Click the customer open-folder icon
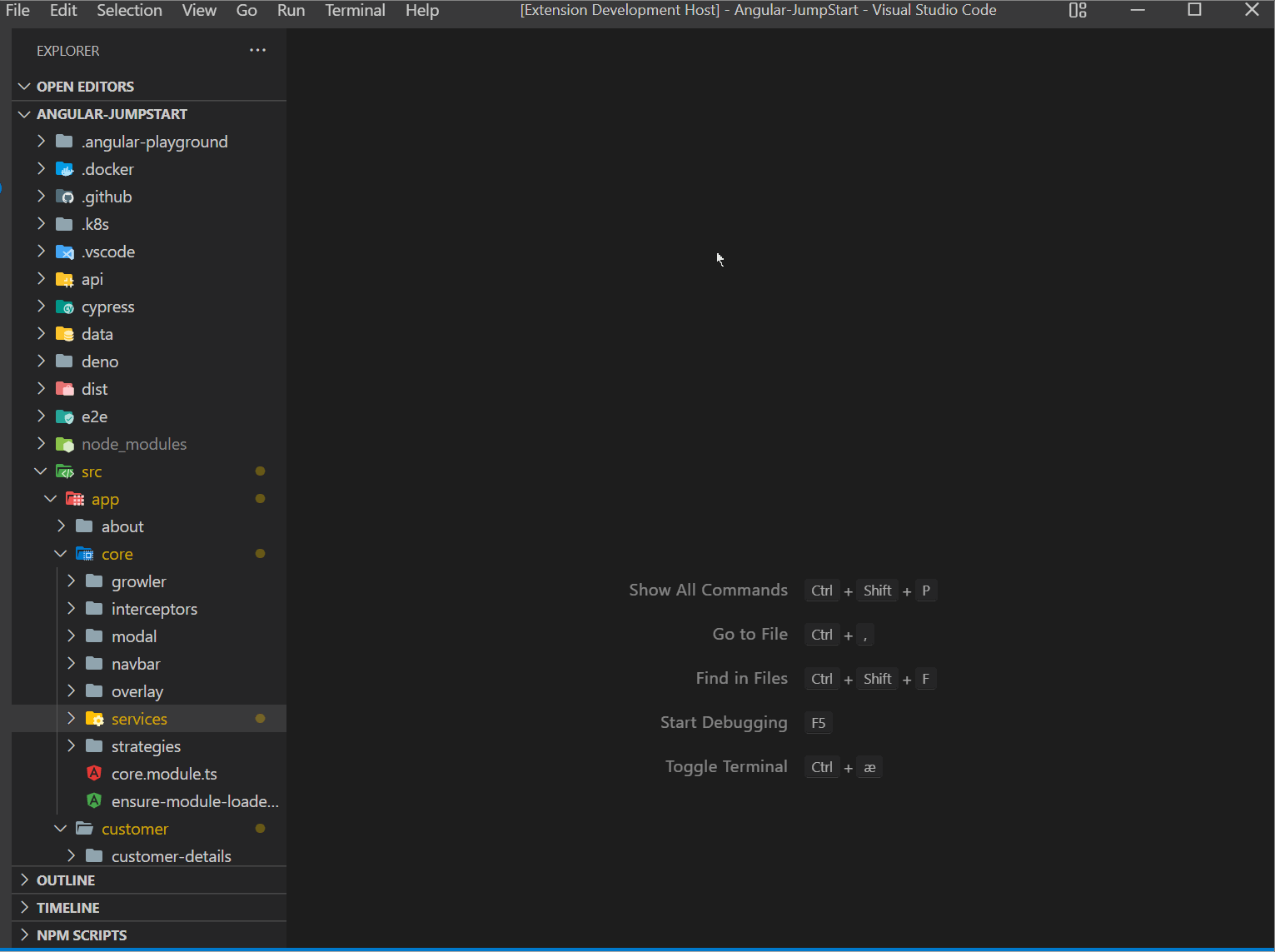This screenshot has height=952, width=1275. coord(84,829)
